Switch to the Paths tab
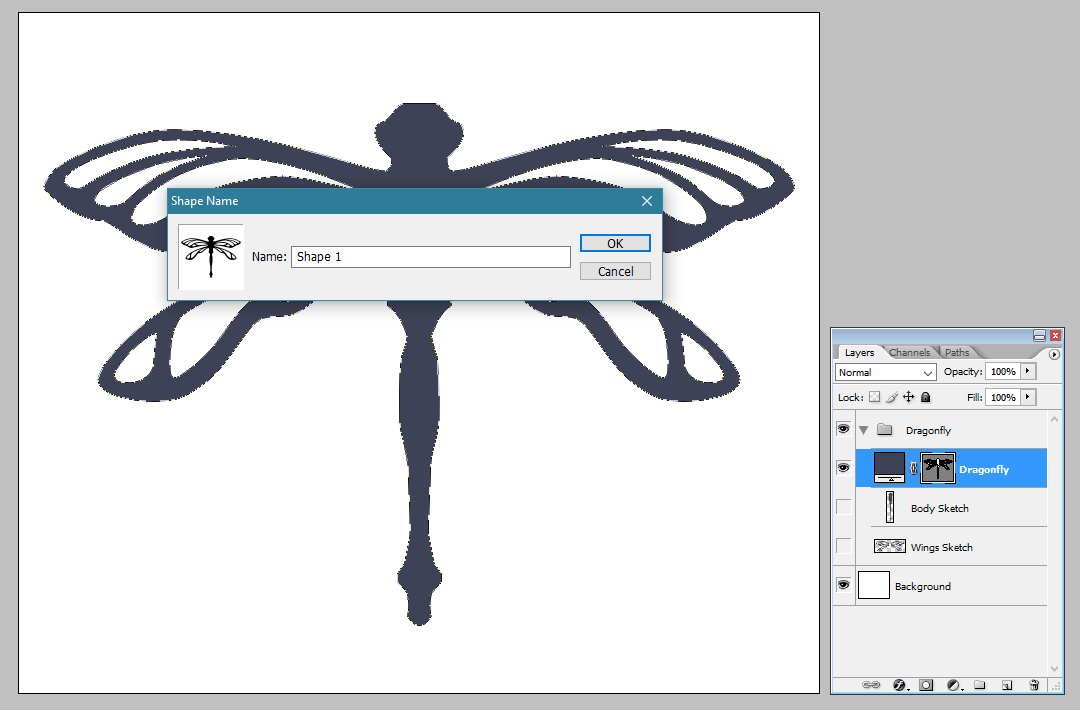The height and width of the screenshot is (710, 1080). click(x=957, y=352)
